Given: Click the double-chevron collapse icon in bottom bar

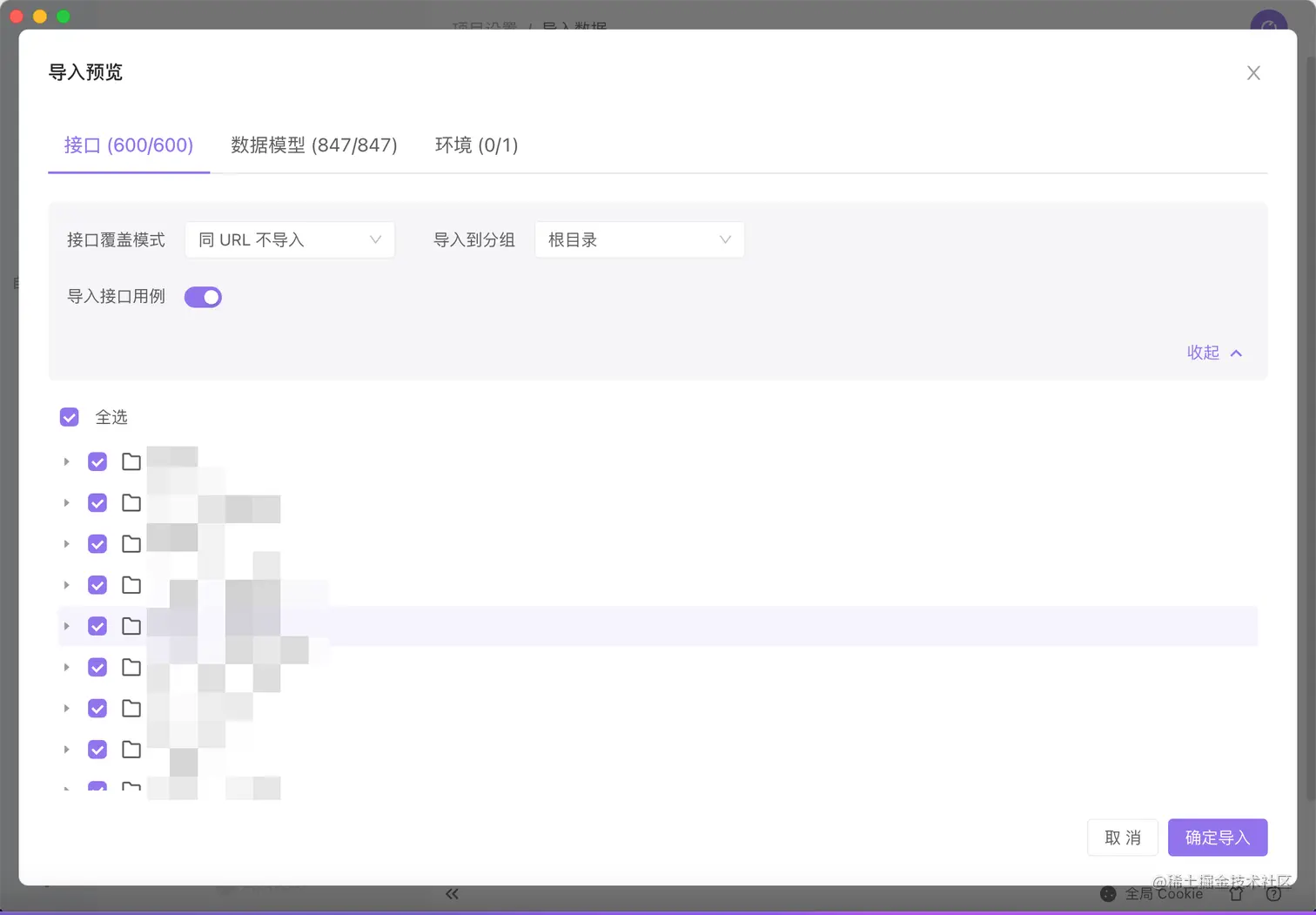Looking at the screenshot, I should coord(452,894).
